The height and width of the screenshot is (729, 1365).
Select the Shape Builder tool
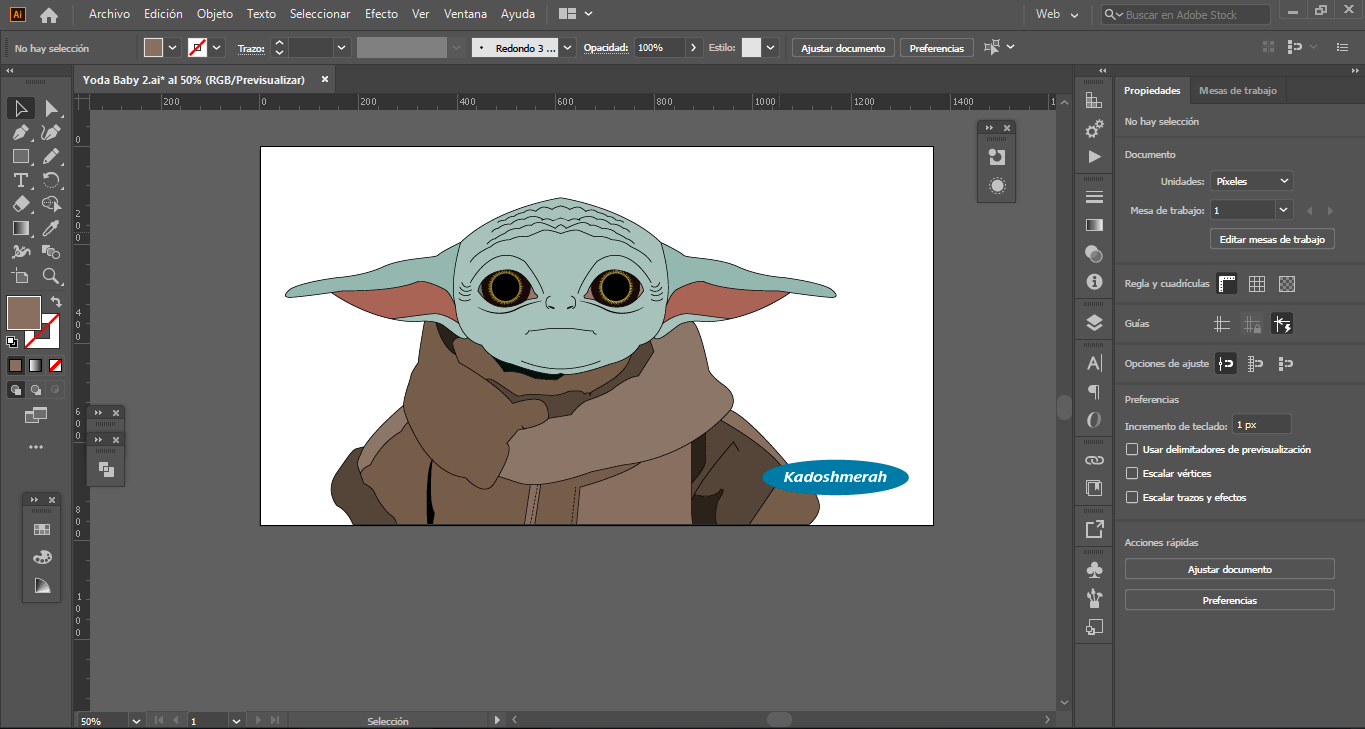(x=51, y=204)
